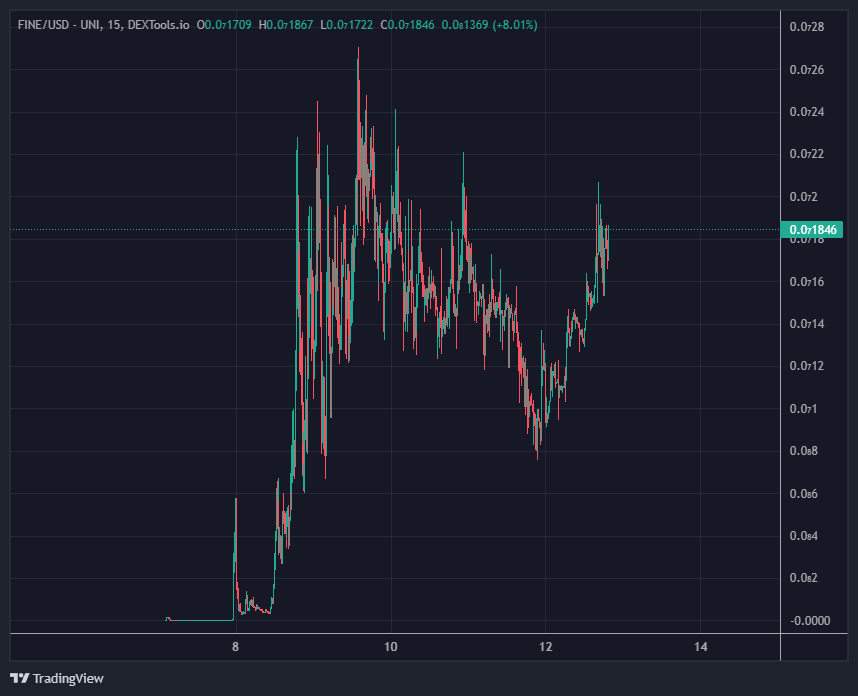
Task: Click the 0.0₇16 price axis label
Action: pyautogui.click(x=807, y=281)
